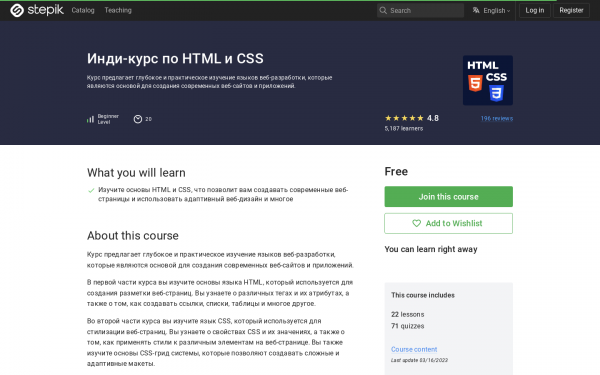Click the search magnifier icon
The height and width of the screenshot is (375, 600).
tap(383, 10)
